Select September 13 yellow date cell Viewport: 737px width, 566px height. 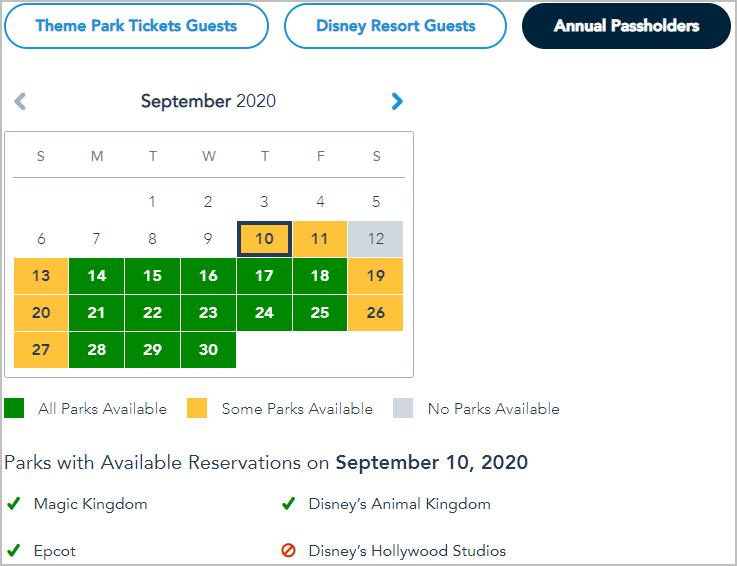(41, 276)
